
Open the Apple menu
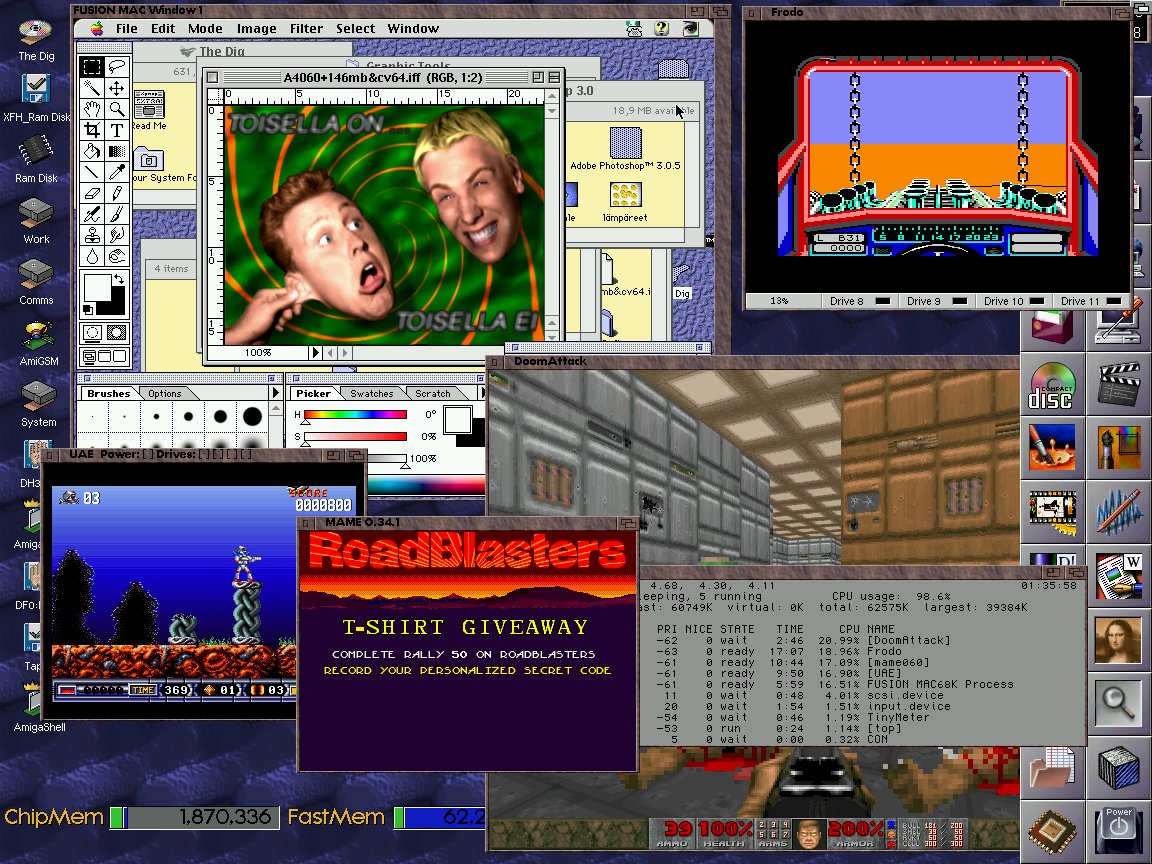[97, 29]
